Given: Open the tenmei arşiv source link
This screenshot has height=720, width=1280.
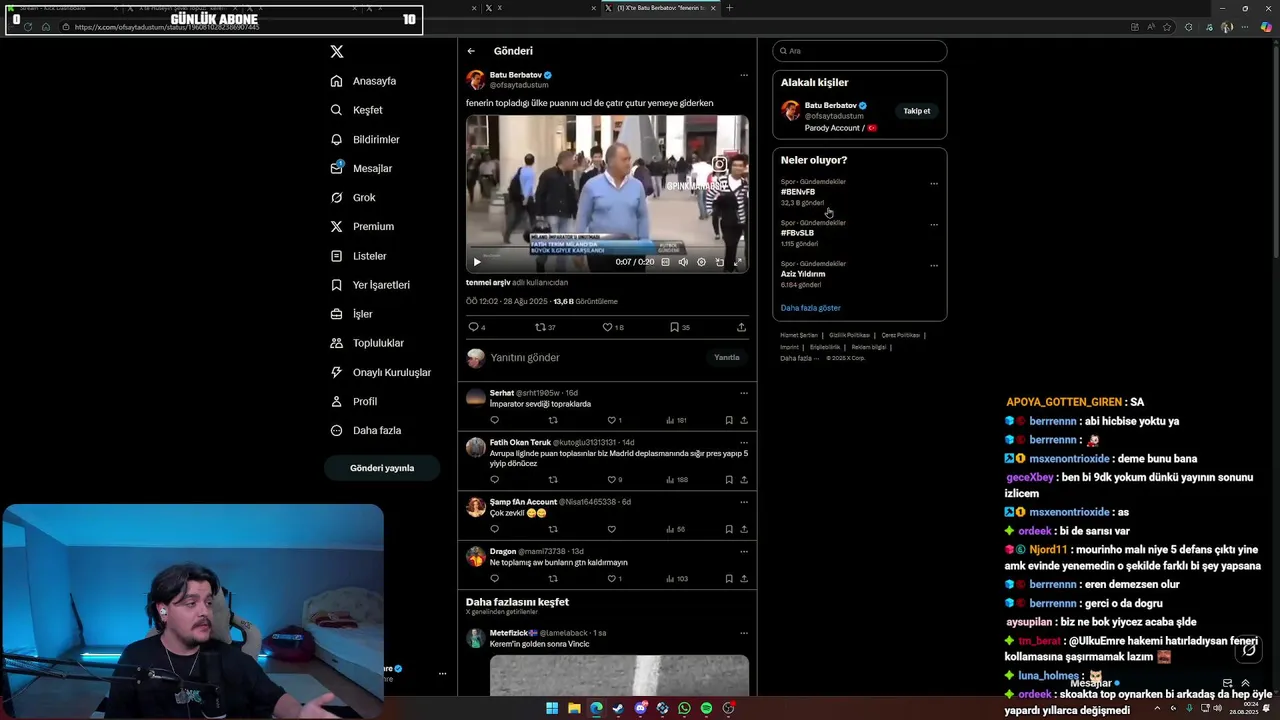Looking at the screenshot, I should tap(488, 283).
